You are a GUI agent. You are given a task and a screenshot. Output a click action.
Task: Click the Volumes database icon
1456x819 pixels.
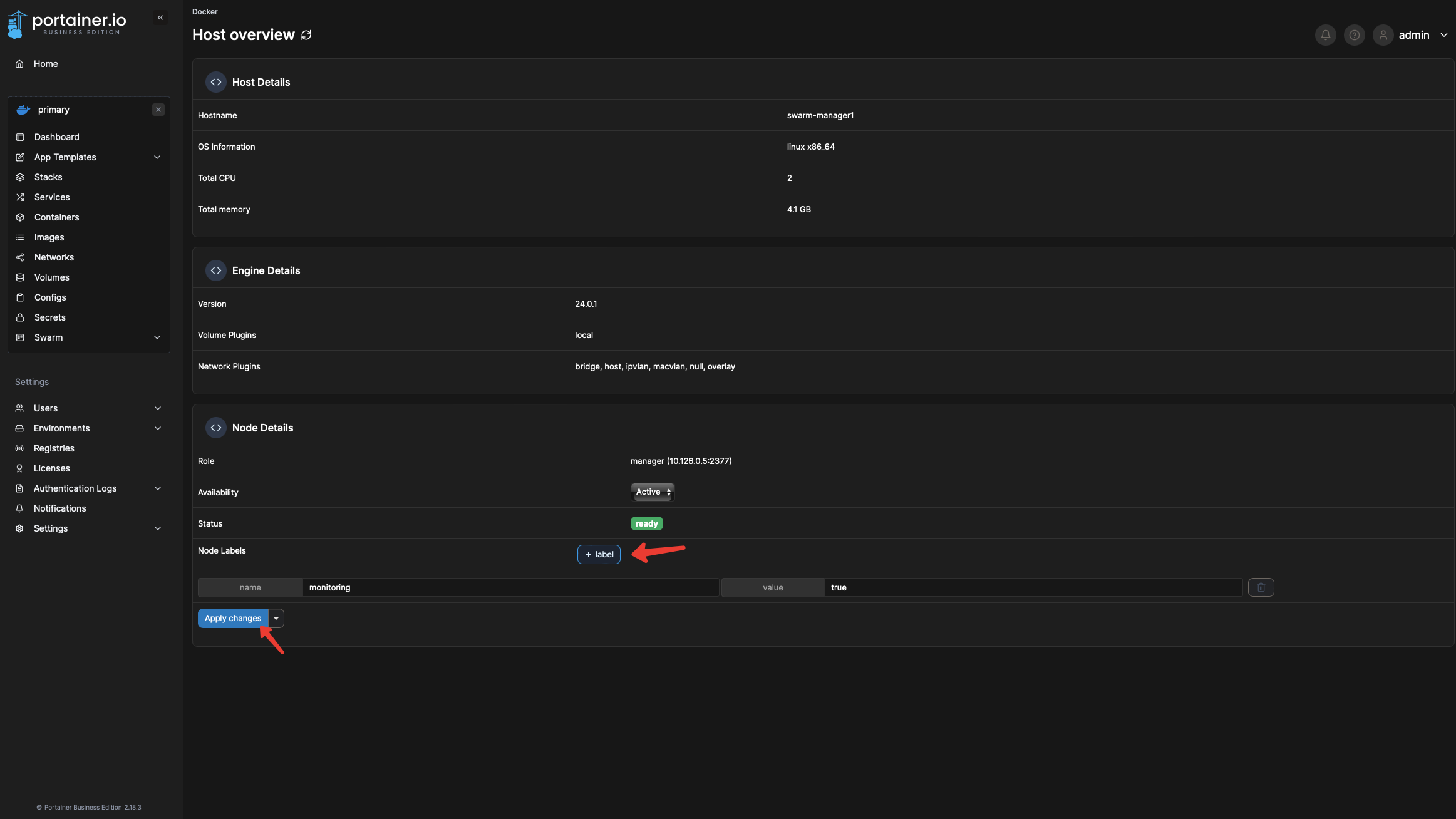coord(20,277)
